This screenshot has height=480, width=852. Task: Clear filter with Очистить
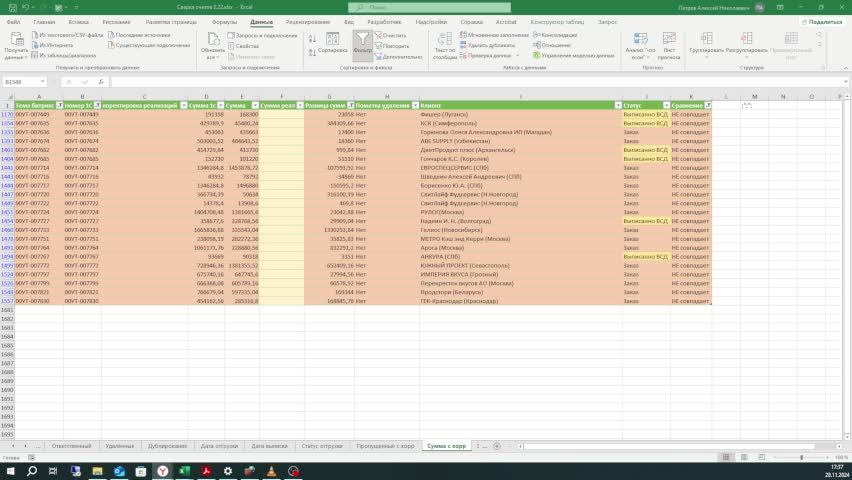tap(391, 35)
